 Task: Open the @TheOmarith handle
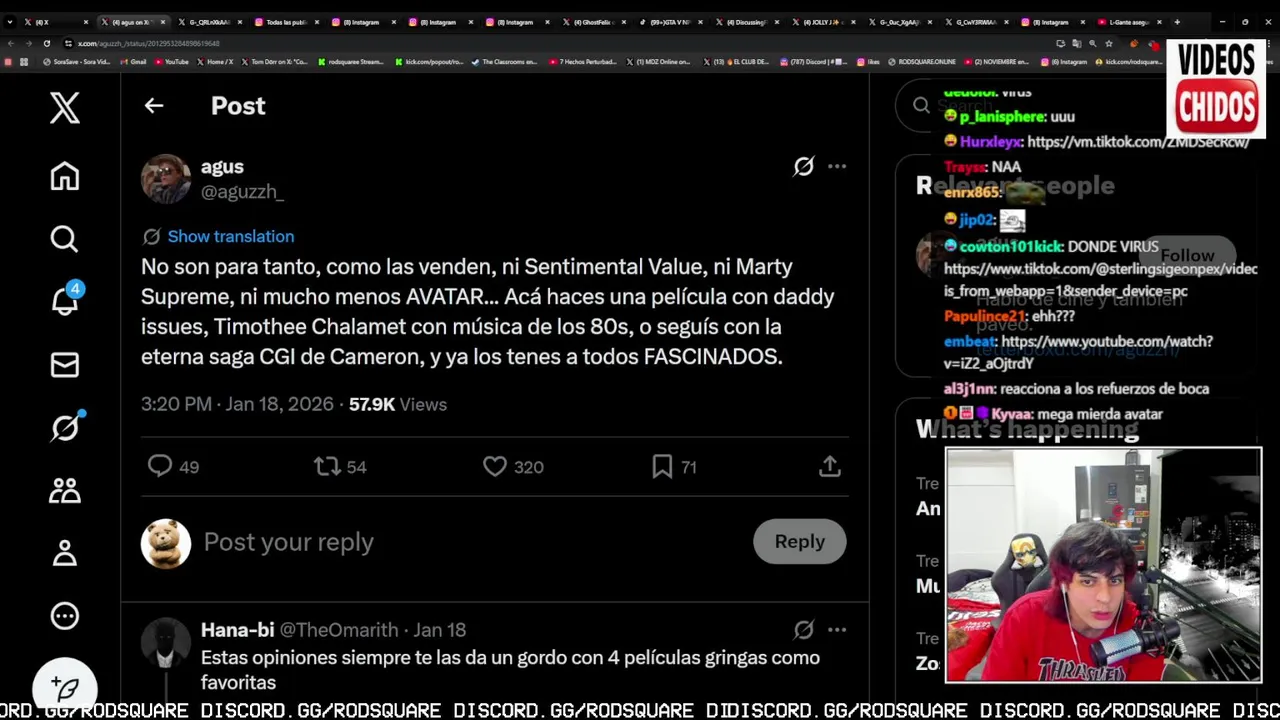[x=339, y=630]
